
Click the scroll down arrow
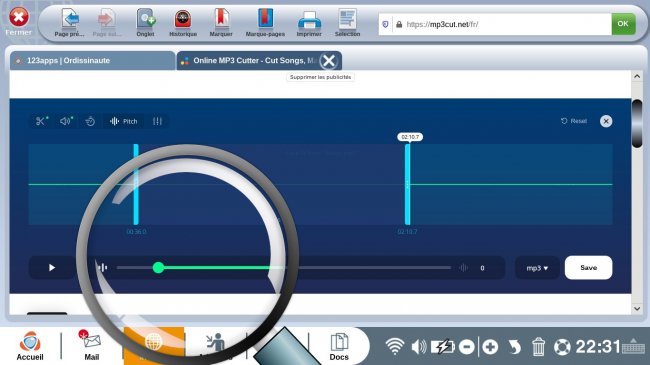pos(637,309)
